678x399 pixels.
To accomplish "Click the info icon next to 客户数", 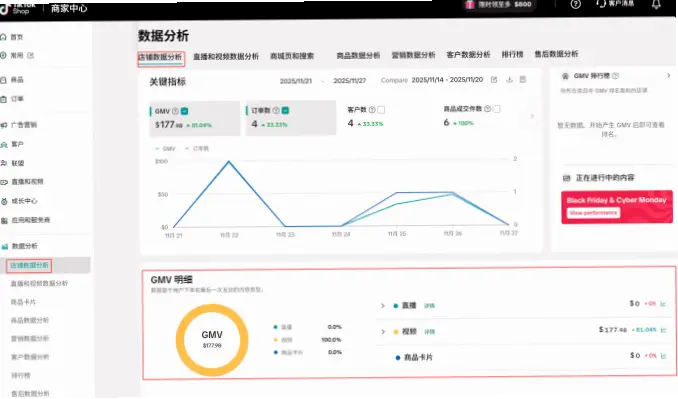I will 372,110.
